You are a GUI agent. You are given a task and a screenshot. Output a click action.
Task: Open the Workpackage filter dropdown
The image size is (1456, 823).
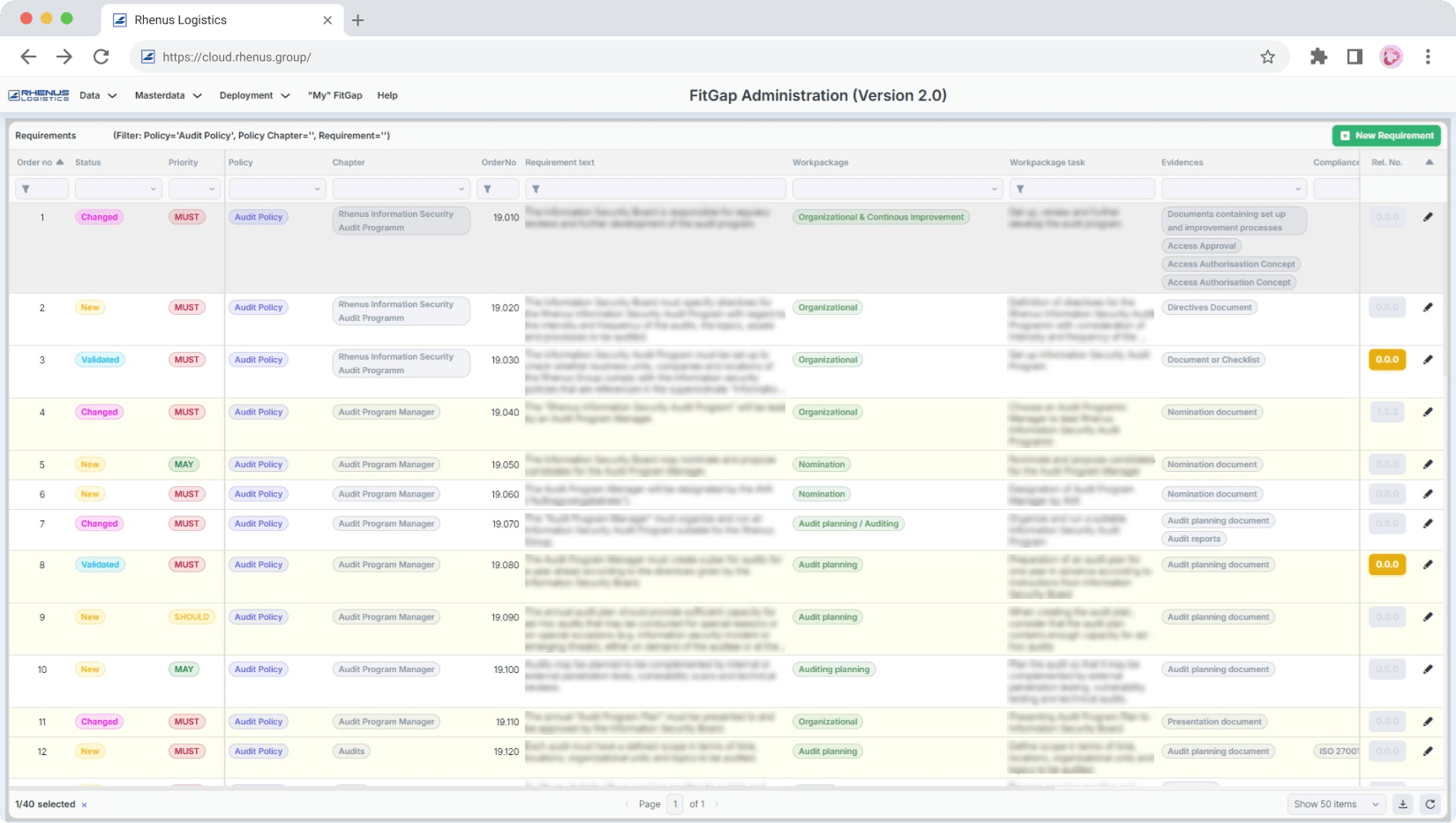click(898, 189)
